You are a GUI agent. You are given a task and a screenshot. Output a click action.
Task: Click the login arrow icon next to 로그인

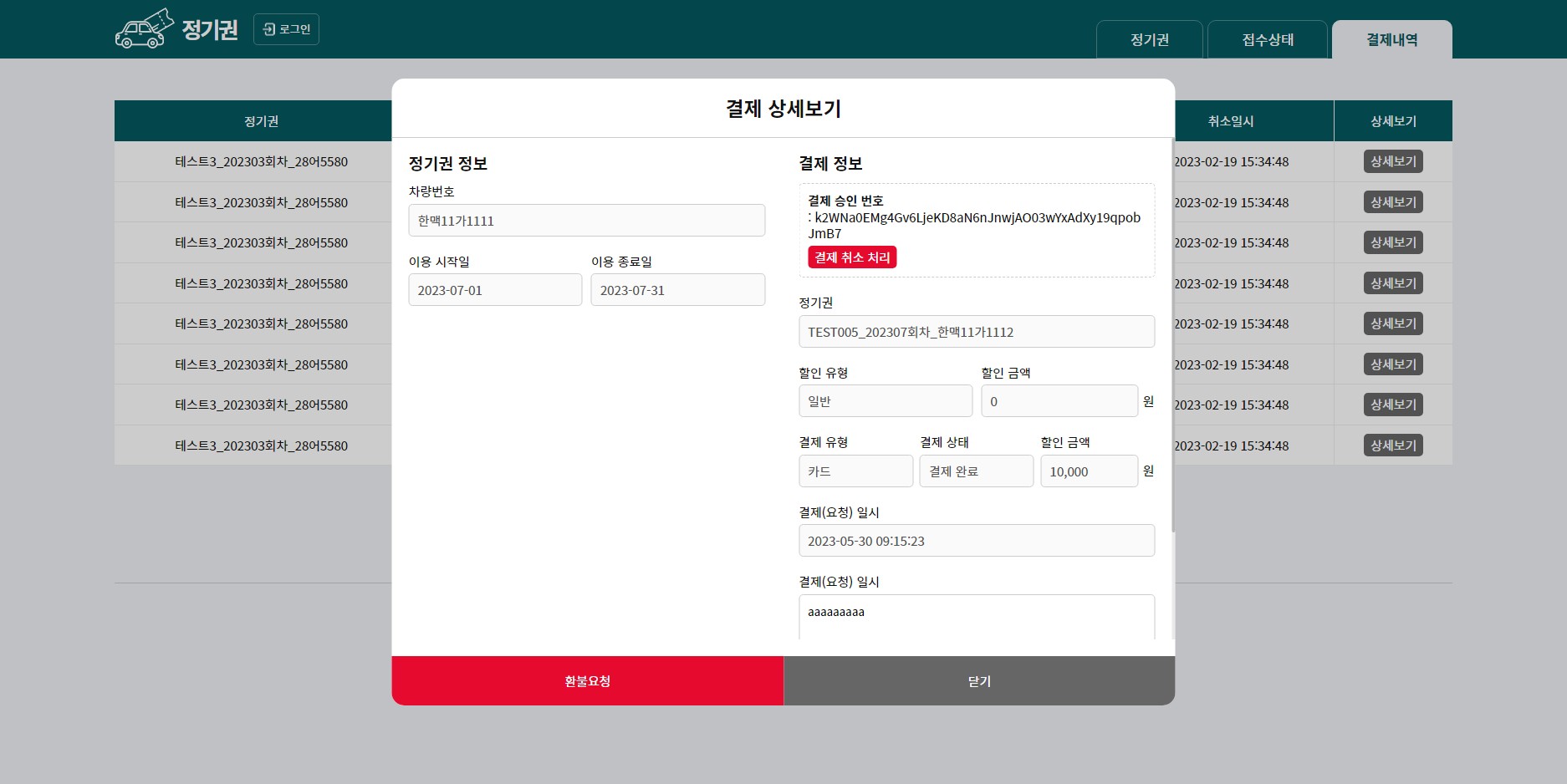pyautogui.click(x=269, y=28)
